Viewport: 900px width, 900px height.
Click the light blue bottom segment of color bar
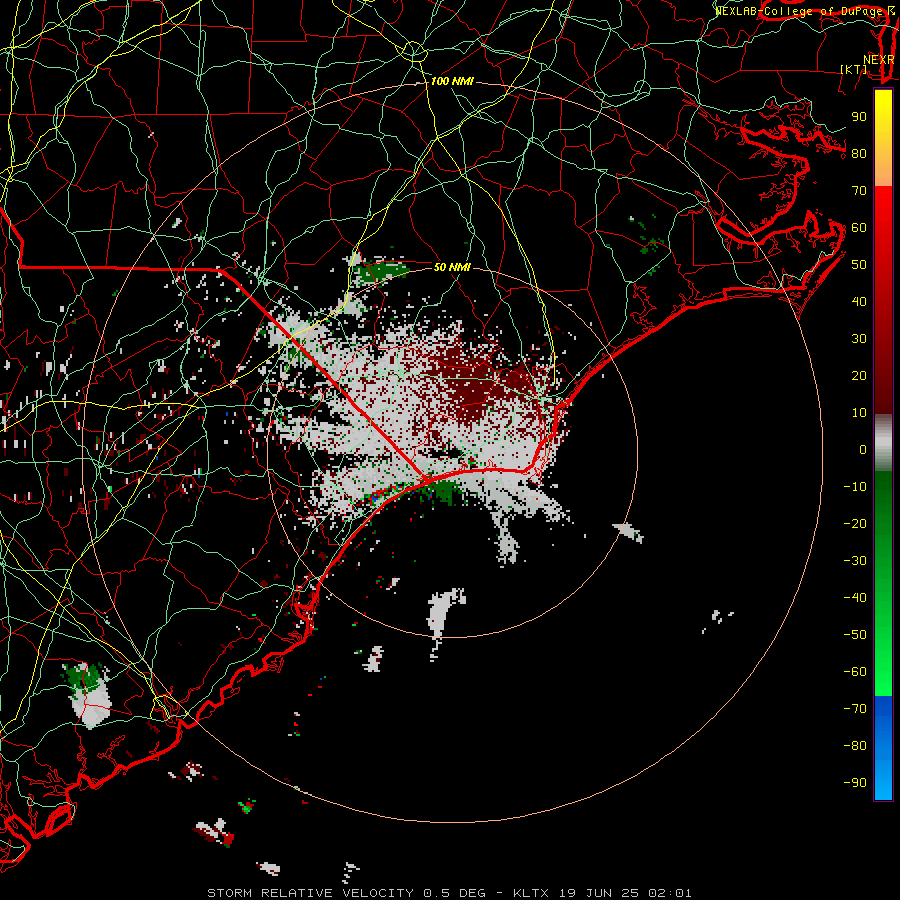click(x=883, y=778)
